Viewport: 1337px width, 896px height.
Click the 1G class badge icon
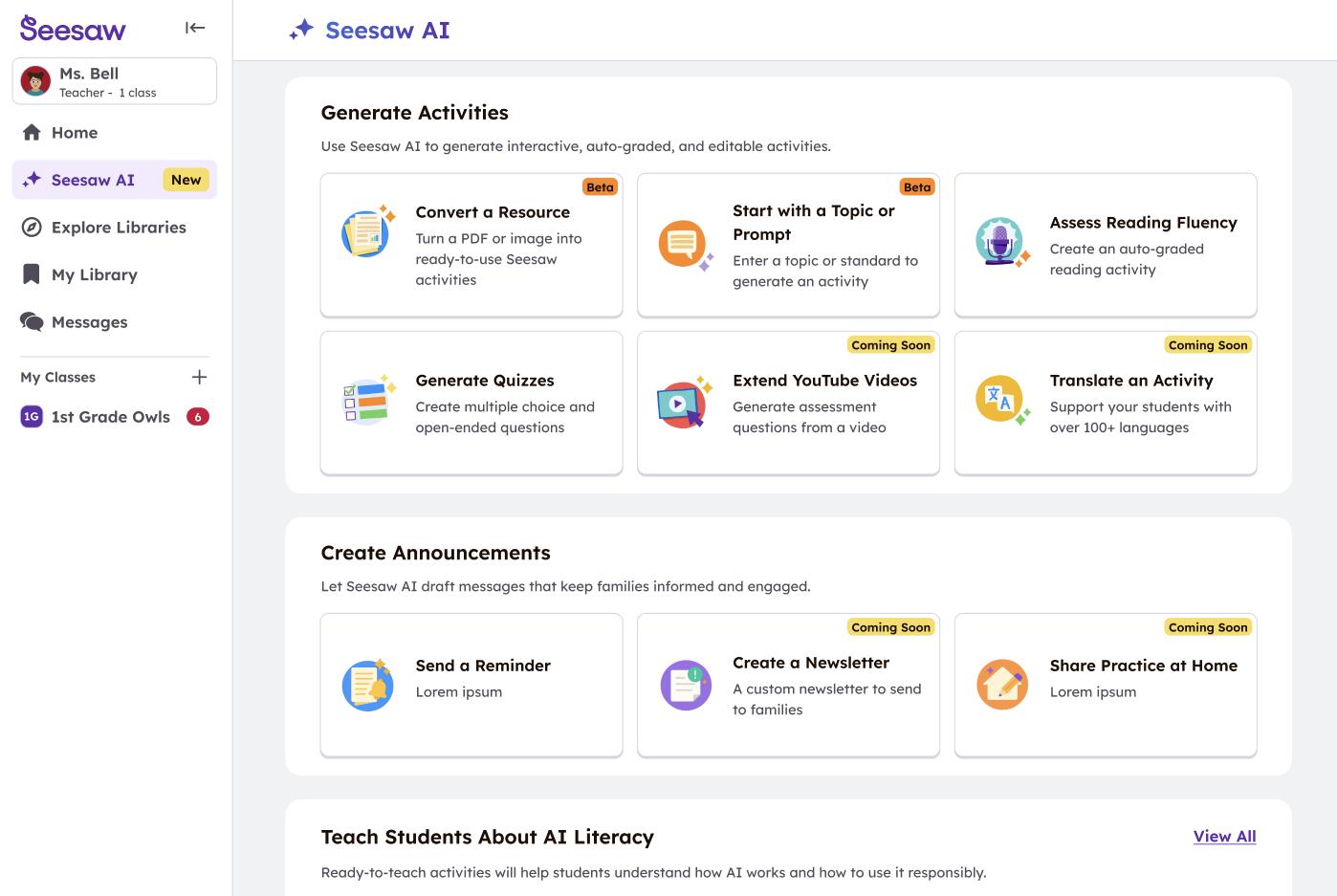(x=32, y=417)
